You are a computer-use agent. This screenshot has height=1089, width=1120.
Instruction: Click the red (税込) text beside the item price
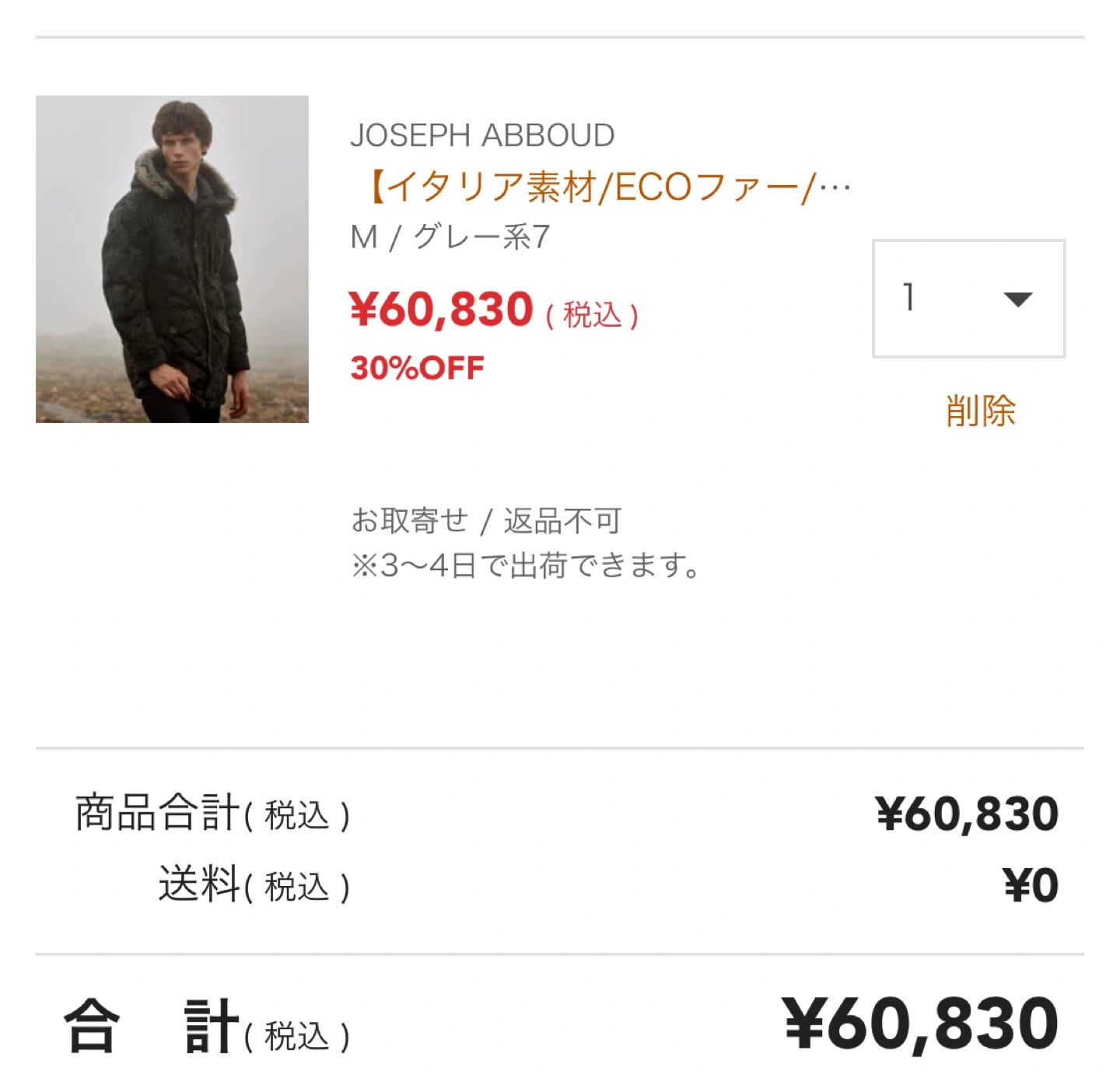[592, 315]
